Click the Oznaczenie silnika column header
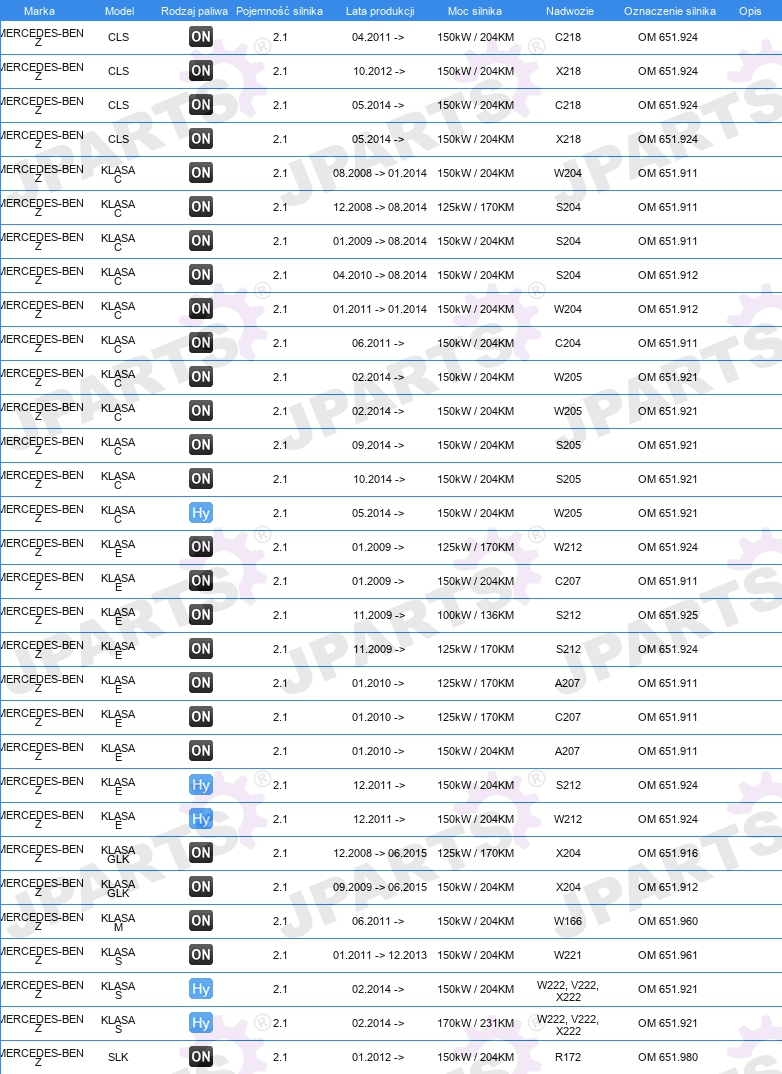Screen dimensions: 782x1074 tap(670, 11)
